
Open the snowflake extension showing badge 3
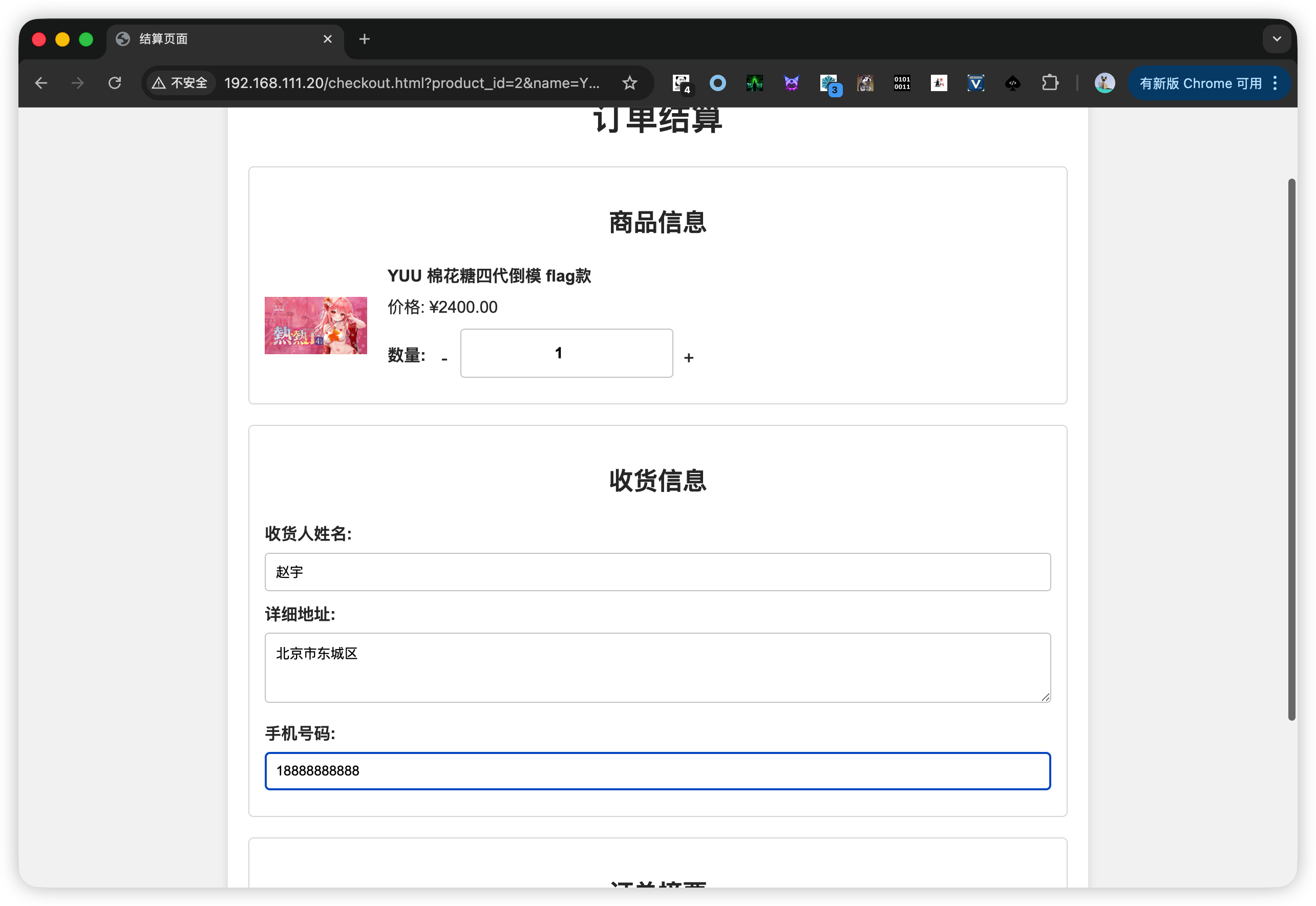(829, 83)
